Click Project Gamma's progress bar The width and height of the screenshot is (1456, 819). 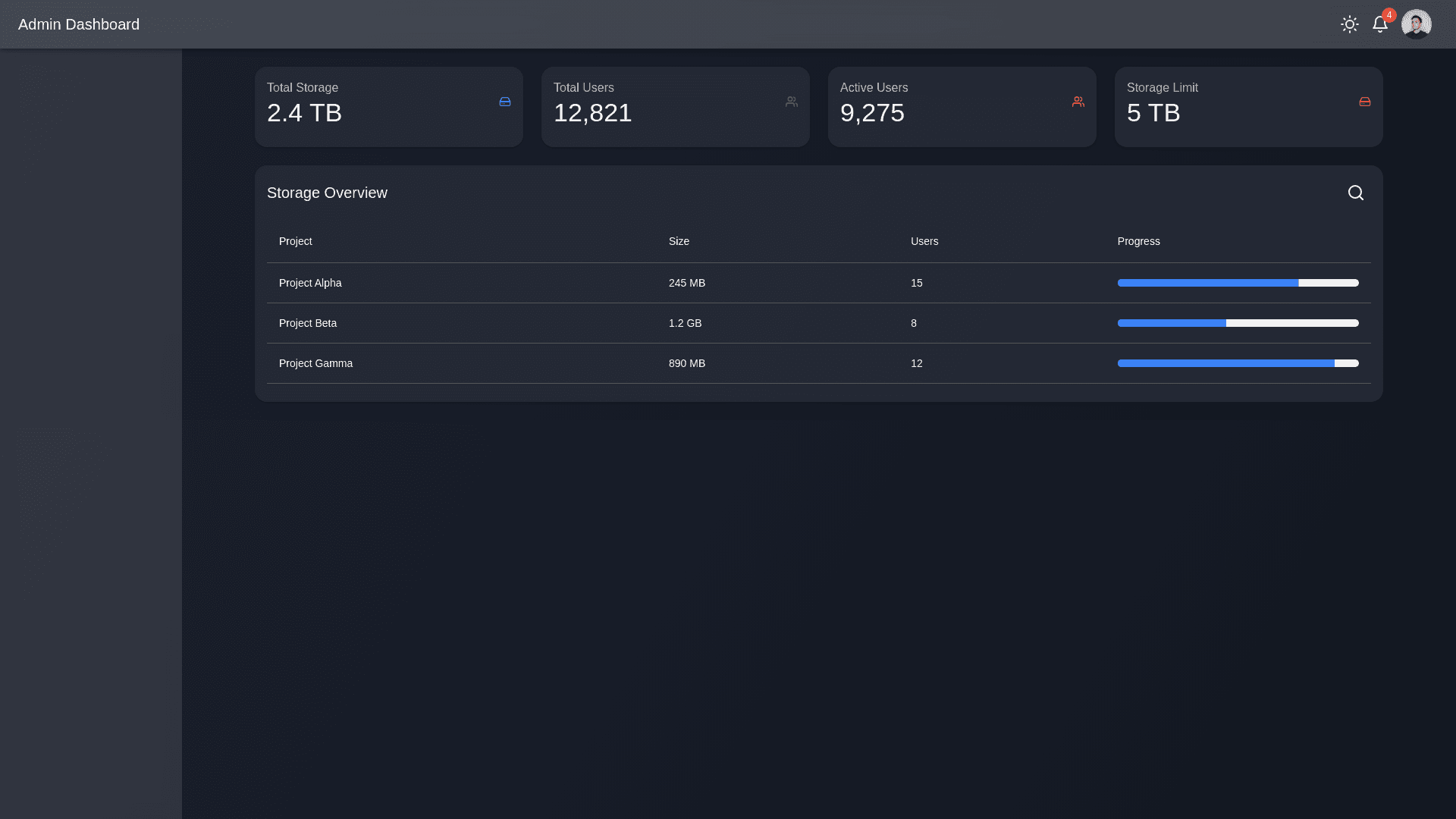coord(1238,363)
